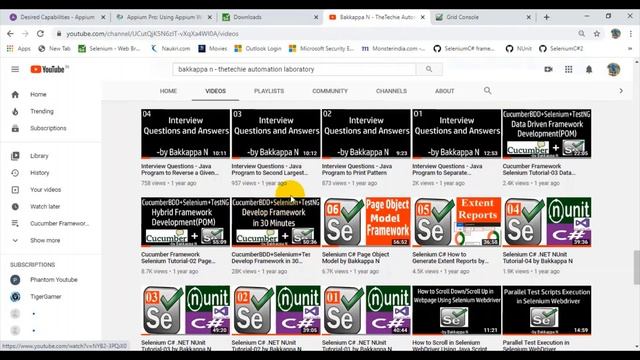This screenshot has width=640, height=360.
Task: Play Interview Questions 02 thumbnail
Action: tap(366, 134)
